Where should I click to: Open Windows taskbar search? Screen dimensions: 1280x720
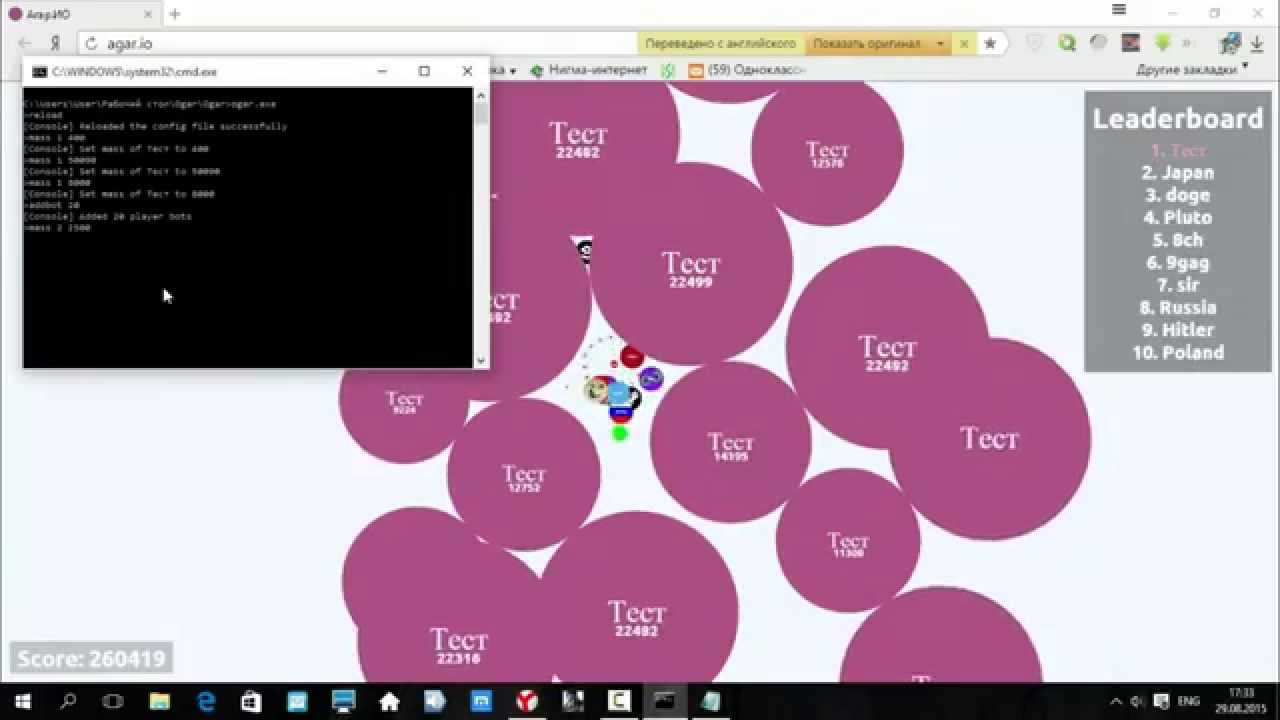click(68, 701)
